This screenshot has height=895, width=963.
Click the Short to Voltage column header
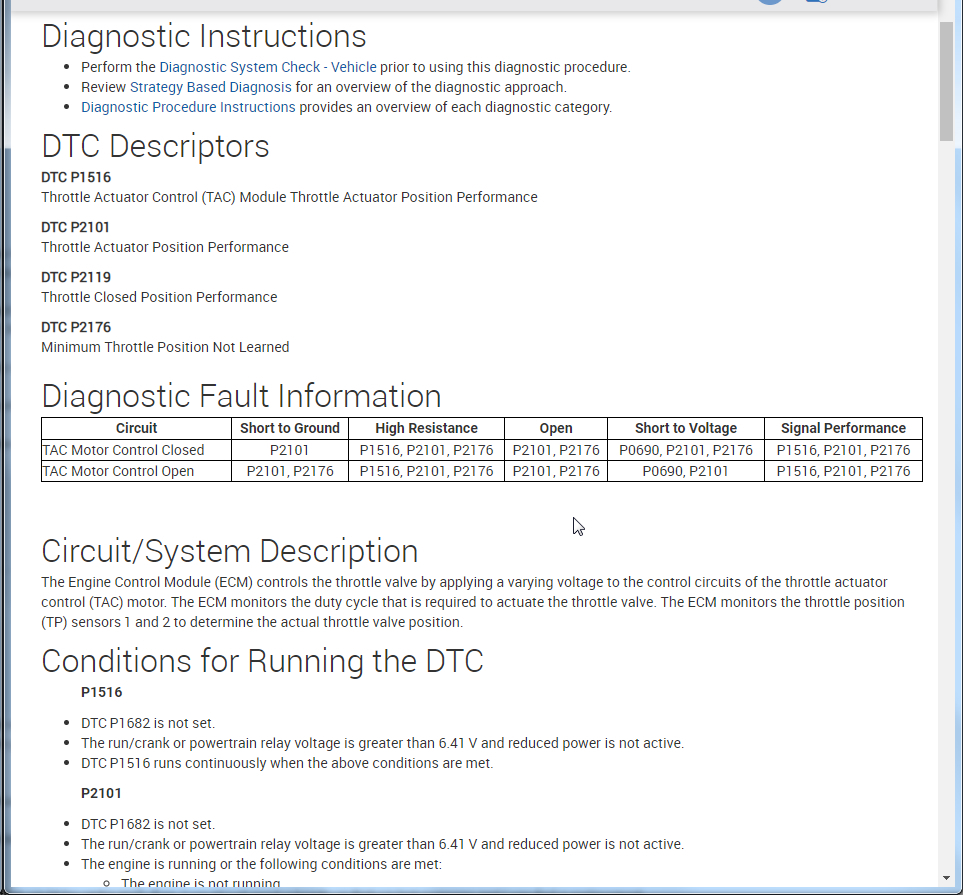[686, 428]
